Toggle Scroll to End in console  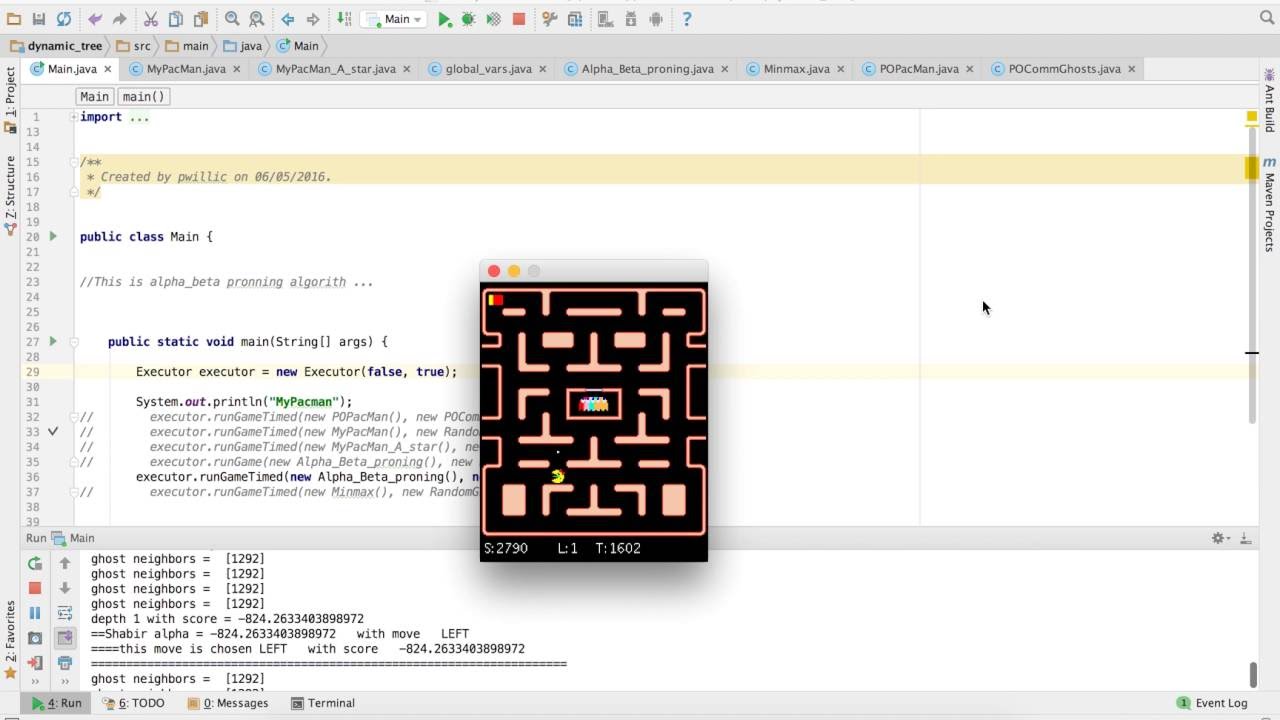pyautogui.click(x=65, y=638)
